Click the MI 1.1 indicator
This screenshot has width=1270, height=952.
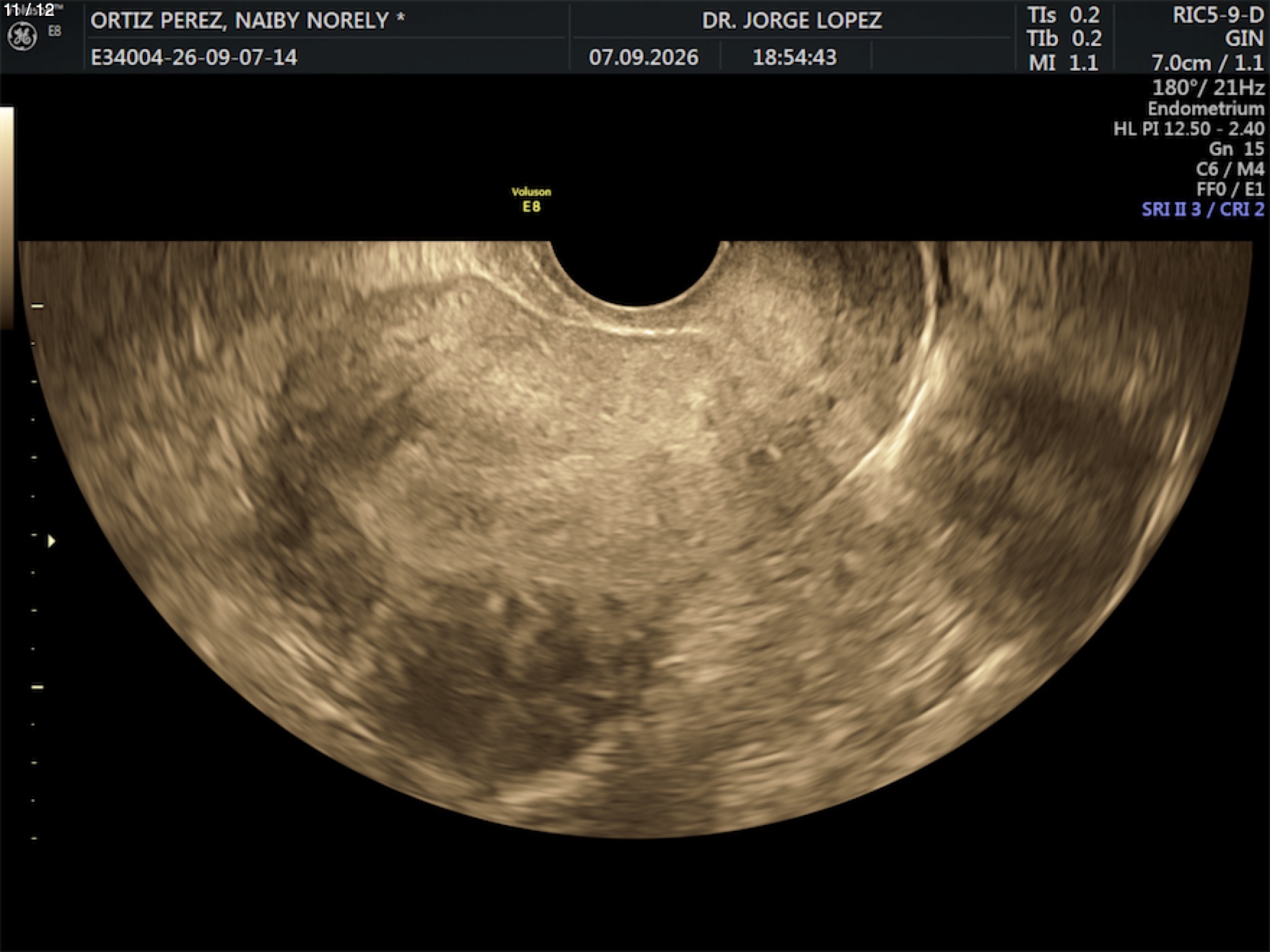pyautogui.click(x=1064, y=63)
